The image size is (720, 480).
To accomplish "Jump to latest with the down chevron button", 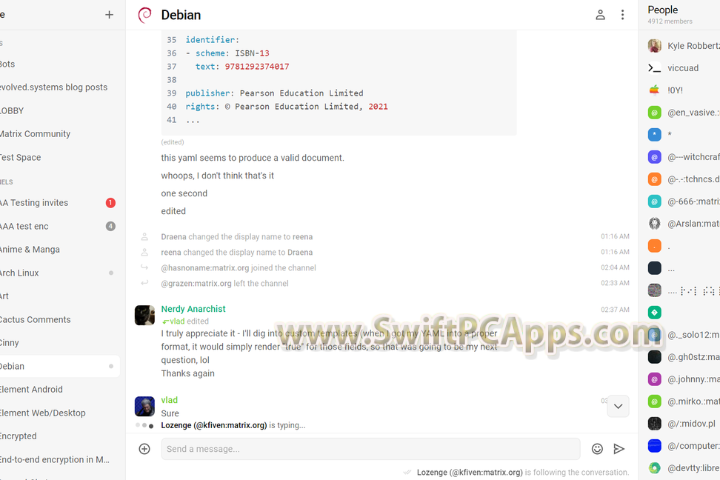I will [618, 406].
